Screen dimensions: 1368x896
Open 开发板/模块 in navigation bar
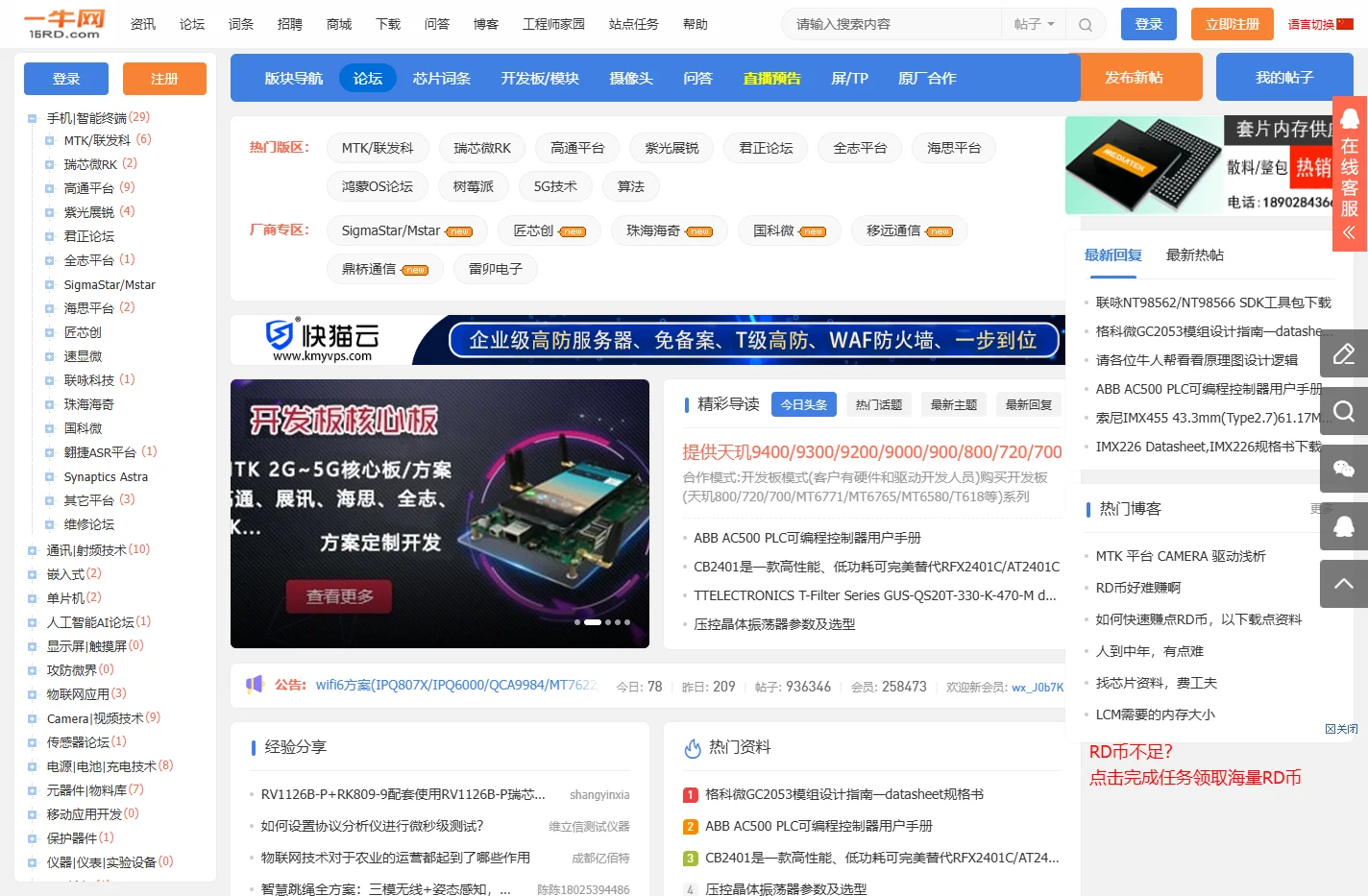pos(540,78)
